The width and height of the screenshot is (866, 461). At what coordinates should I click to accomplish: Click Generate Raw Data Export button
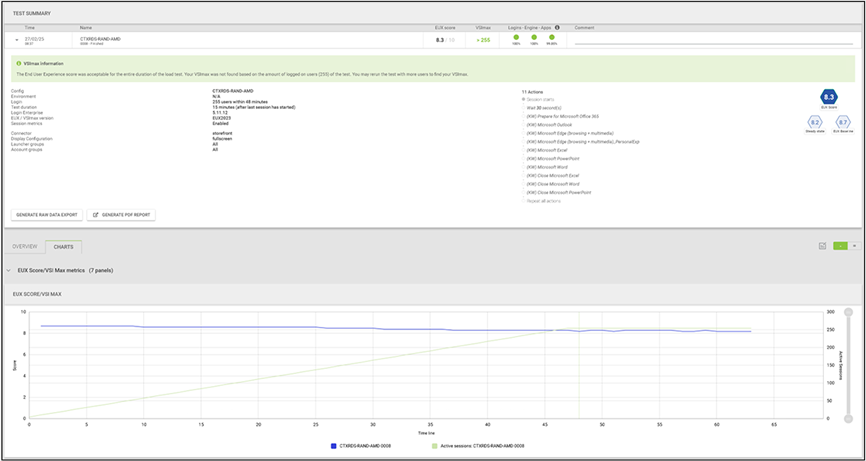coord(47,214)
